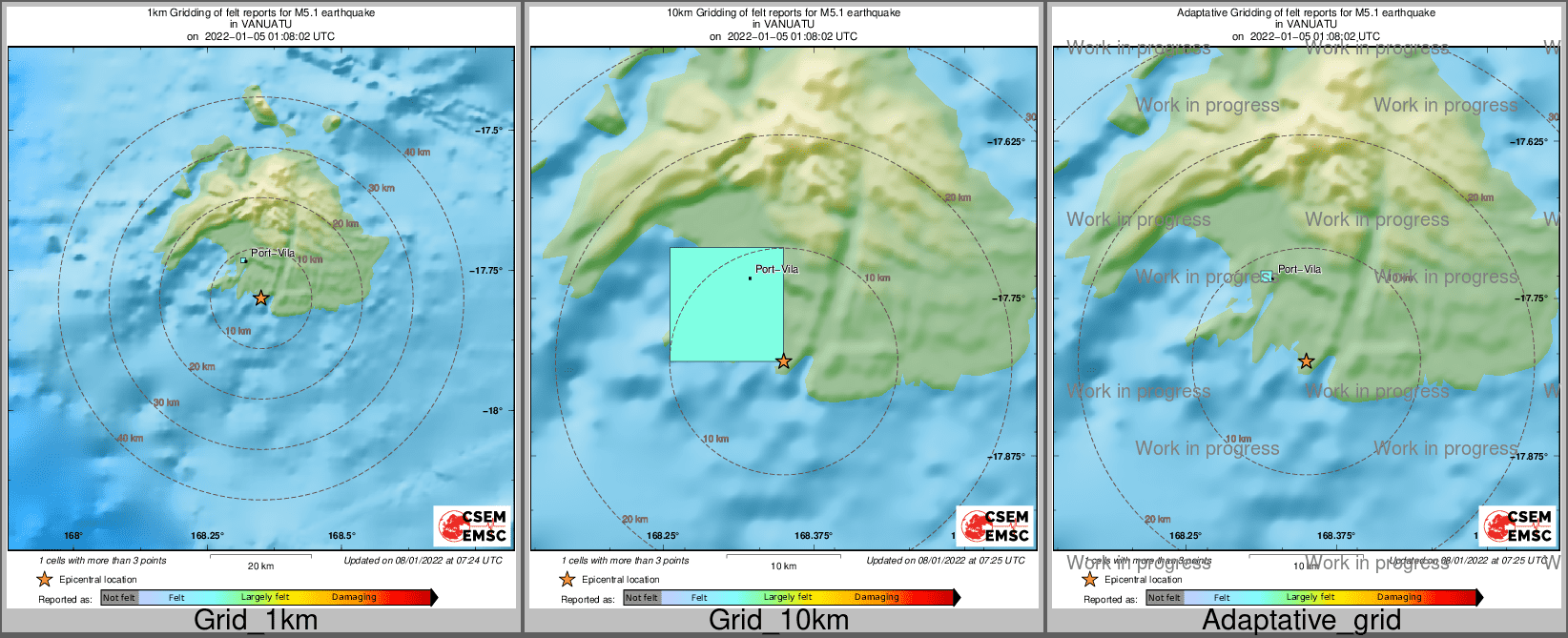
Task: Click the 'Grid_10km' caption below the middle map
Action: pos(778,620)
